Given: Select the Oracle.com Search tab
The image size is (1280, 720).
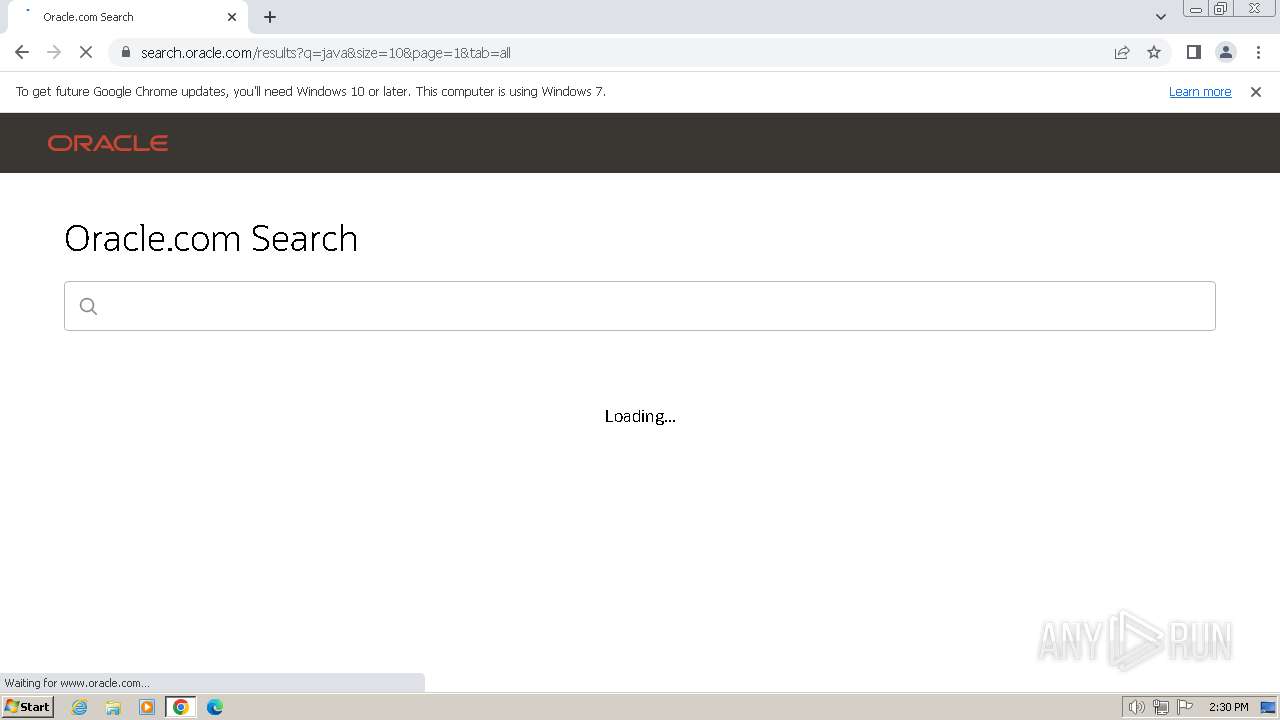Looking at the screenshot, I should 127,17.
